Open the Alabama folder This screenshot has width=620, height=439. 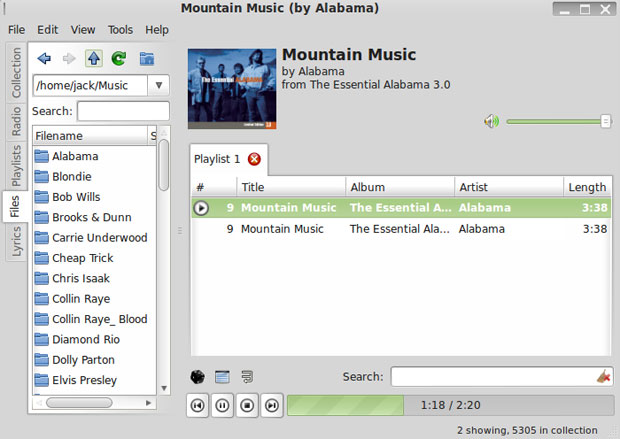75,156
